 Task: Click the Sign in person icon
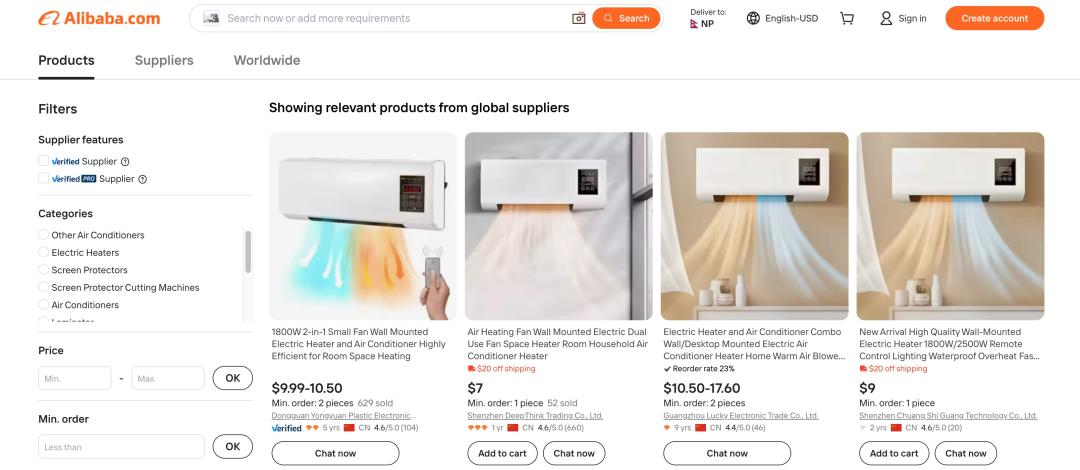click(x=886, y=18)
